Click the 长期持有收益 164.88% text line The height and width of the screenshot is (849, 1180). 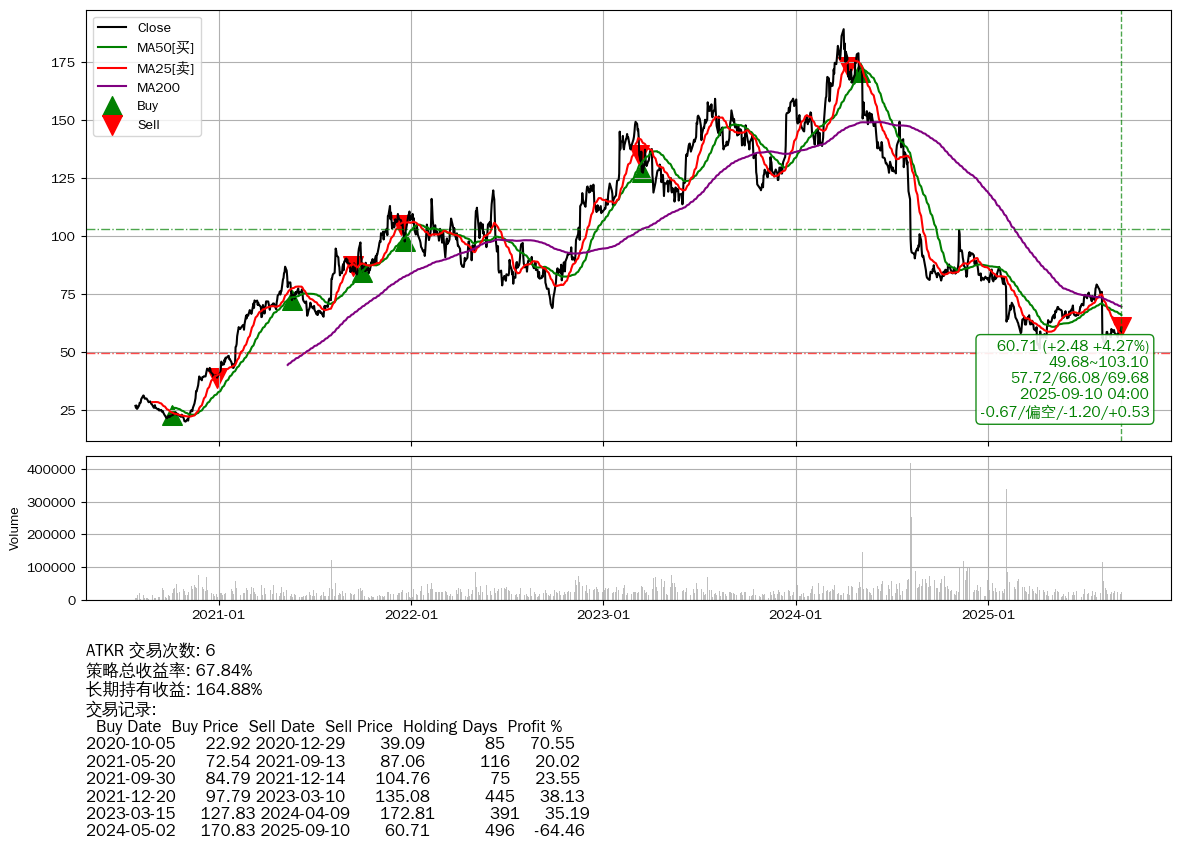pyautogui.click(x=174, y=690)
